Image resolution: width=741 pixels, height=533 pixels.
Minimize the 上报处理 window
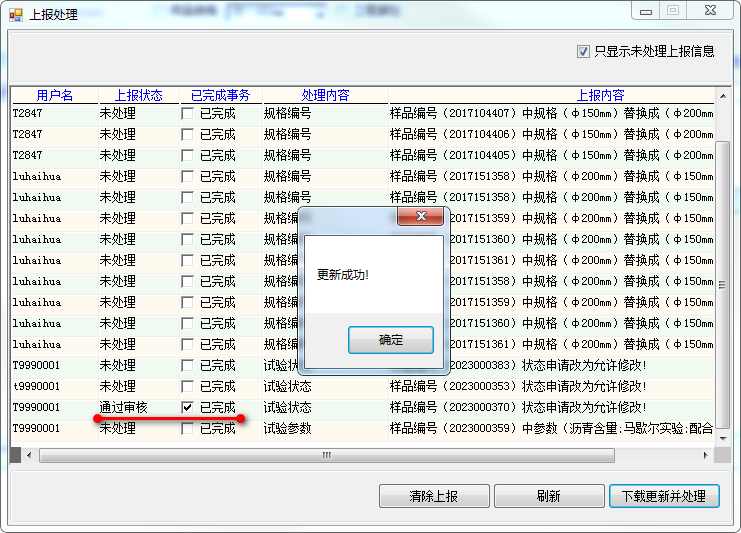[646, 10]
